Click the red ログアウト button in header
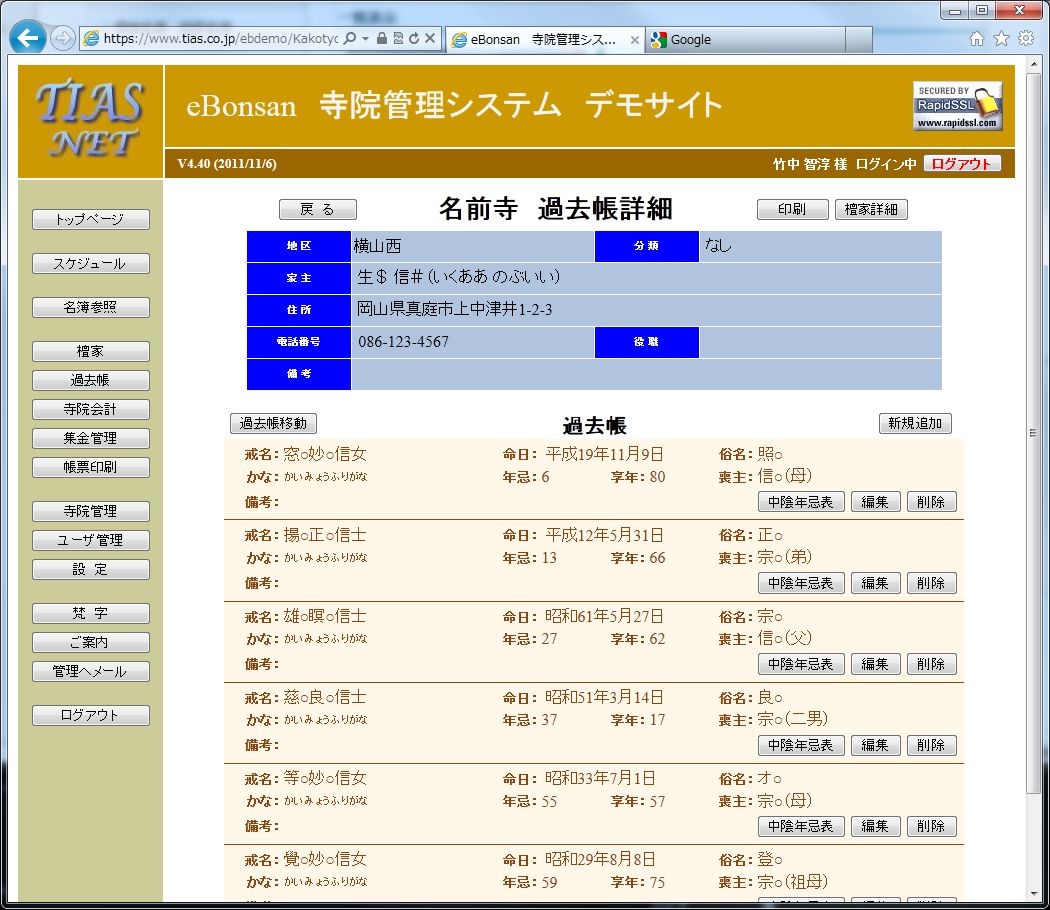The height and width of the screenshot is (910, 1050). (962, 163)
